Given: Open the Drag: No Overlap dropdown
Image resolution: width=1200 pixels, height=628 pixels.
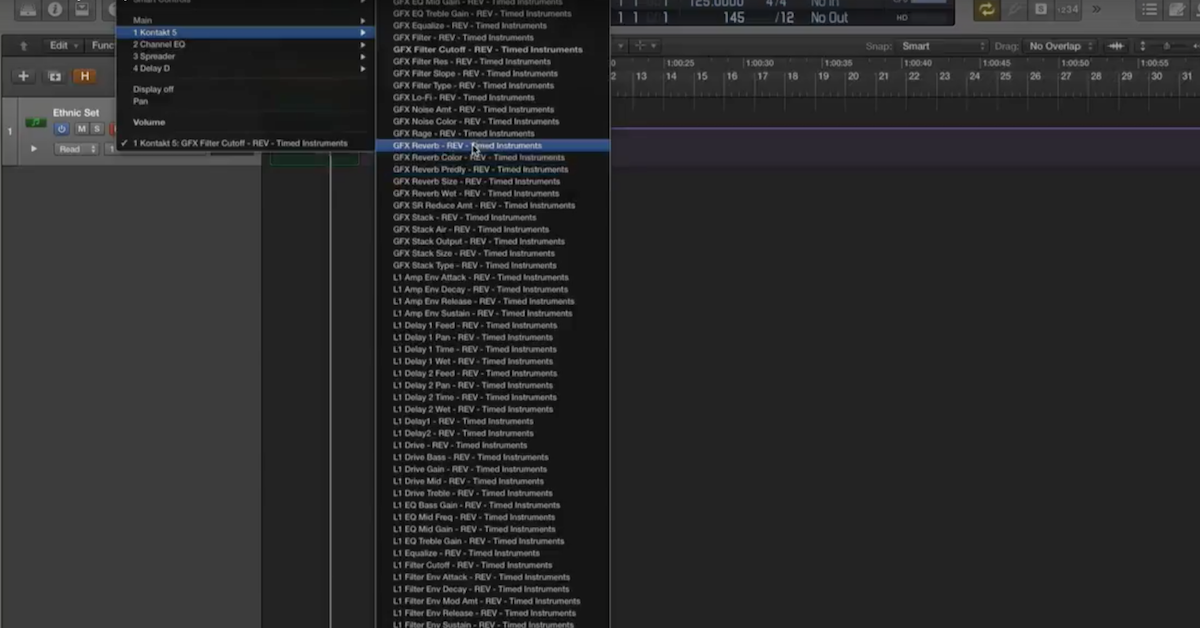Looking at the screenshot, I should pyautogui.click(x=1060, y=45).
